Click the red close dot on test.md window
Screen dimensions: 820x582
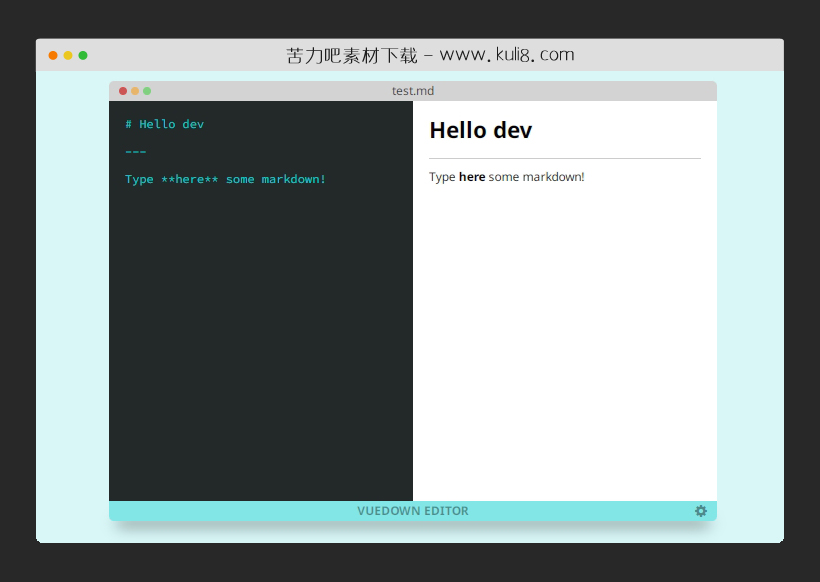[x=122, y=90]
